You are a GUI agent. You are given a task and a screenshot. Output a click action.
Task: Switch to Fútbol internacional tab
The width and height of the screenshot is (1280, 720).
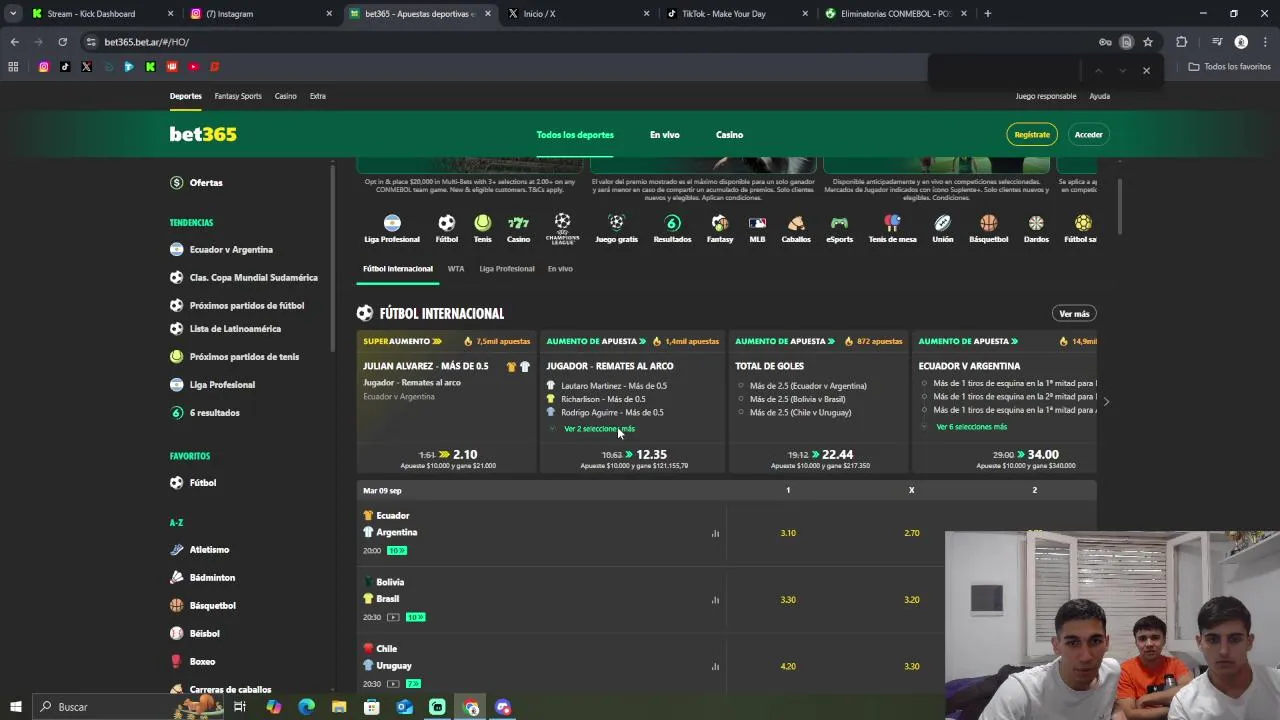click(x=398, y=269)
